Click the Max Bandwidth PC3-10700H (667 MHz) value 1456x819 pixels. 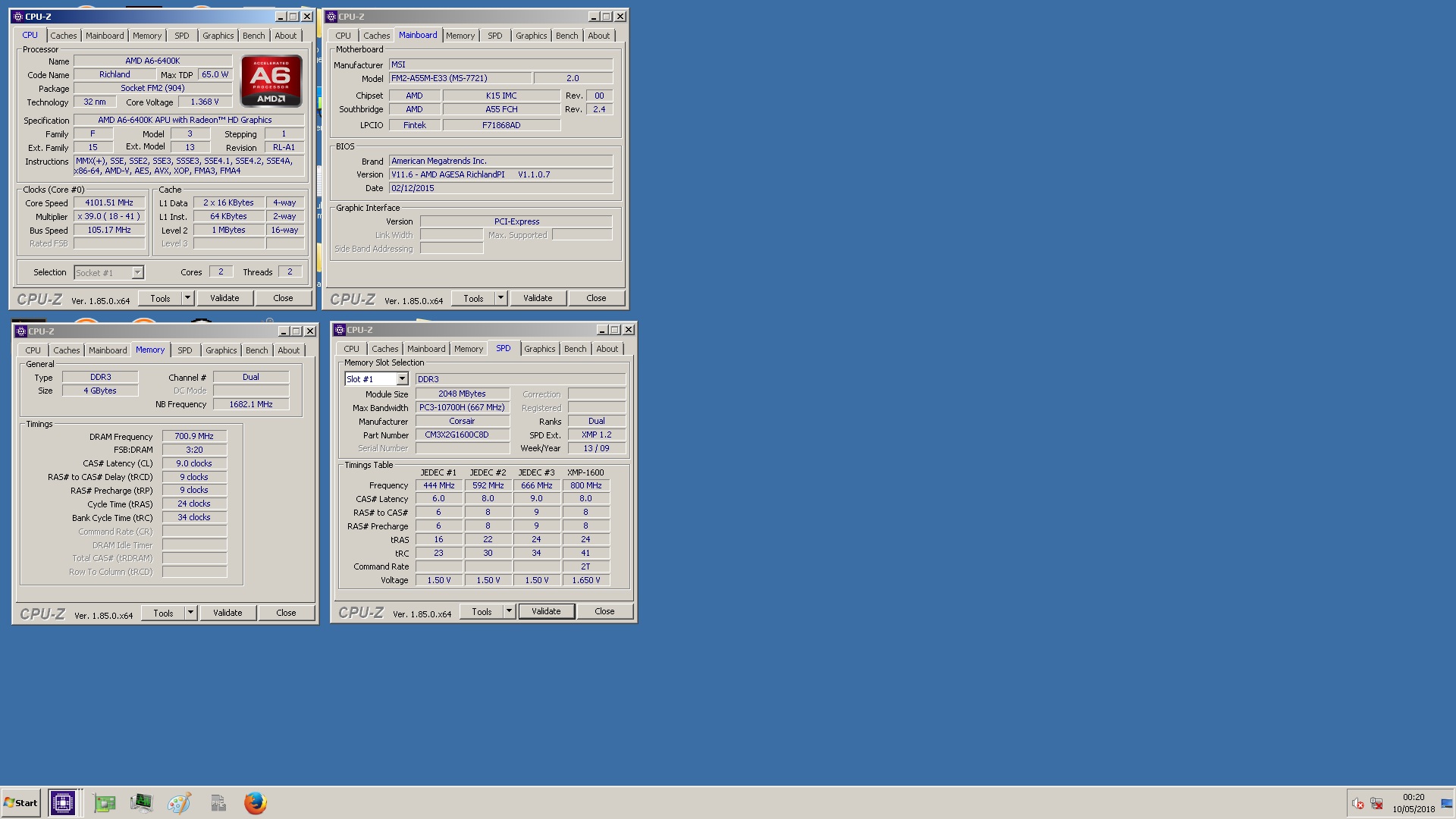pos(463,407)
